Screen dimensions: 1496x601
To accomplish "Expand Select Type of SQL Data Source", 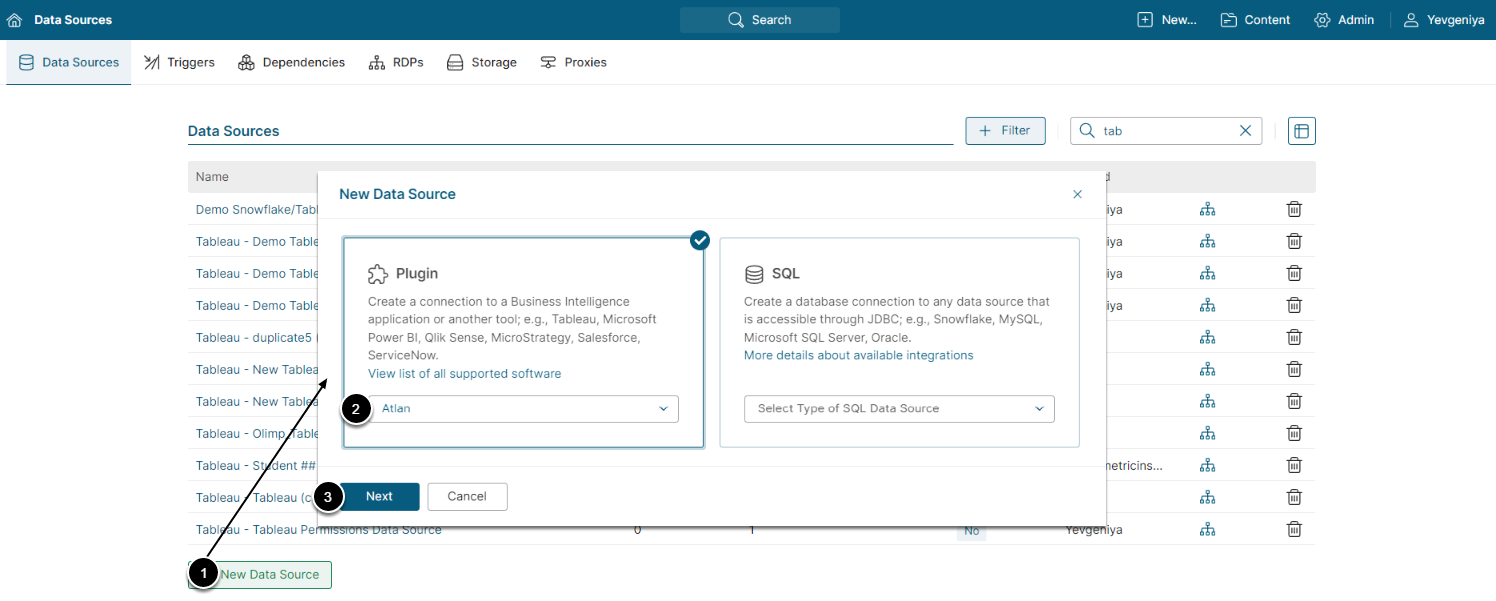I will [899, 409].
